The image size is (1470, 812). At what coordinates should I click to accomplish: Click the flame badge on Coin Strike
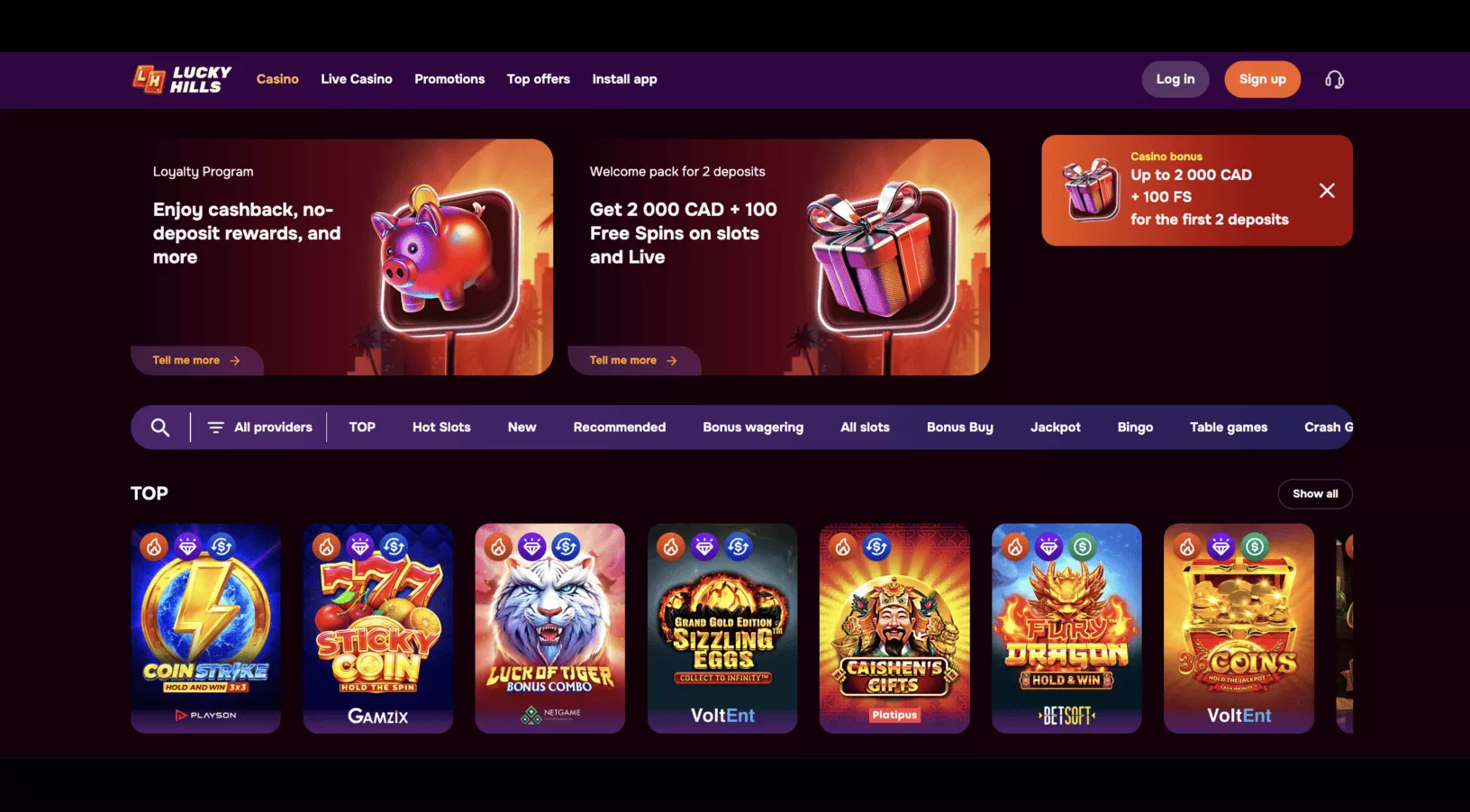pyautogui.click(x=154, y=546)
